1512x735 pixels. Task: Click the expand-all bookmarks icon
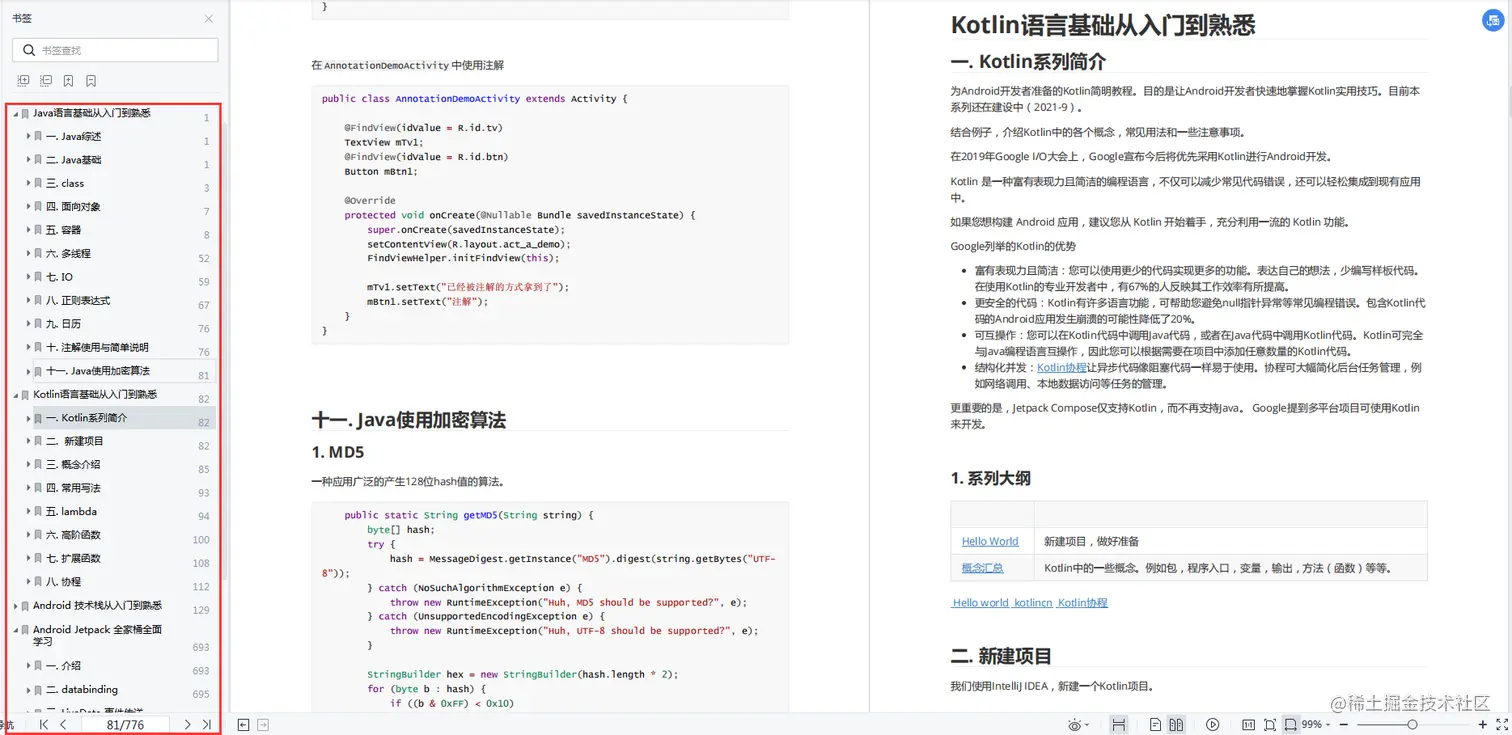(x=23, y=81)
